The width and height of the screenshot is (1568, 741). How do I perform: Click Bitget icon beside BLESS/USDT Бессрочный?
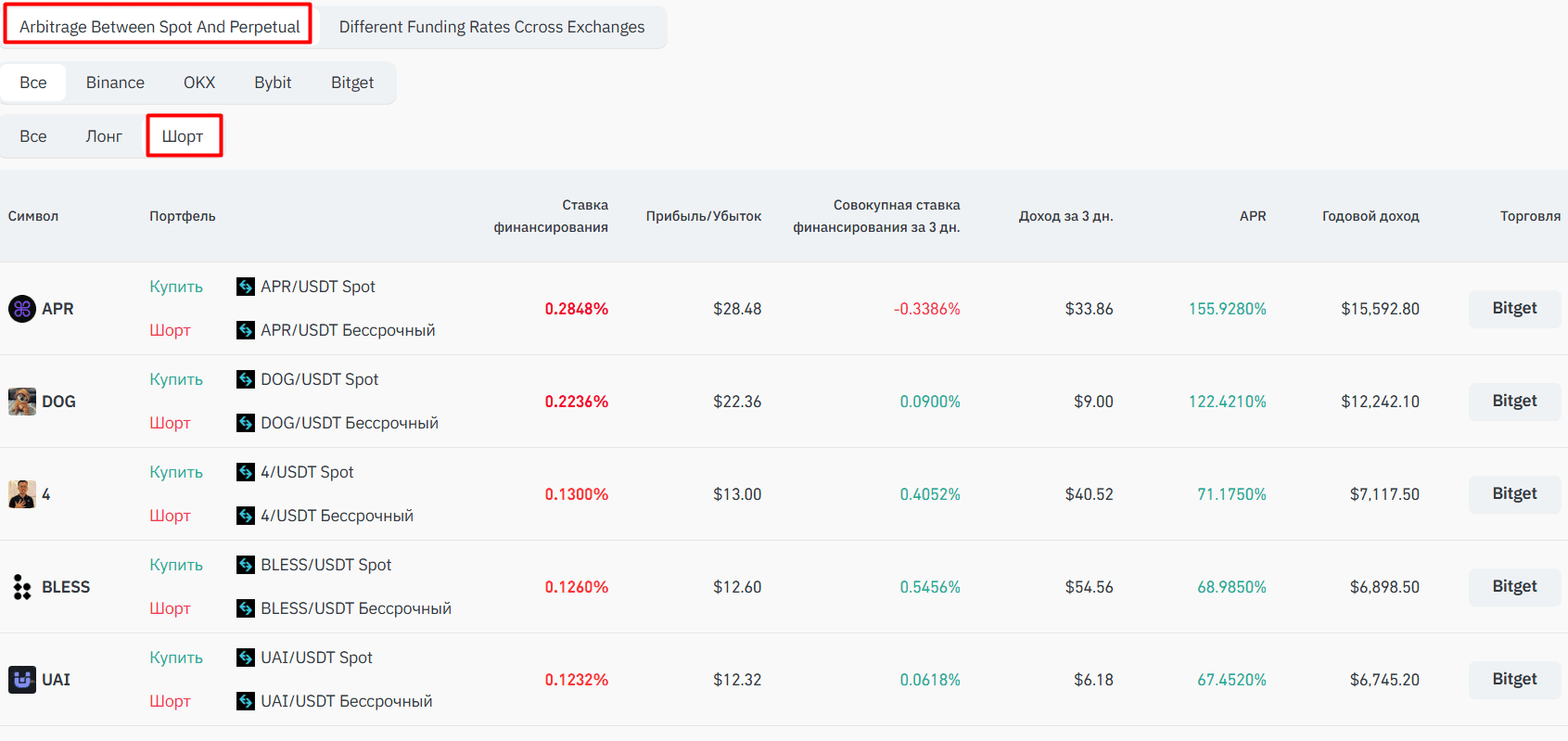pyautogui.click(x=246, y=608)
